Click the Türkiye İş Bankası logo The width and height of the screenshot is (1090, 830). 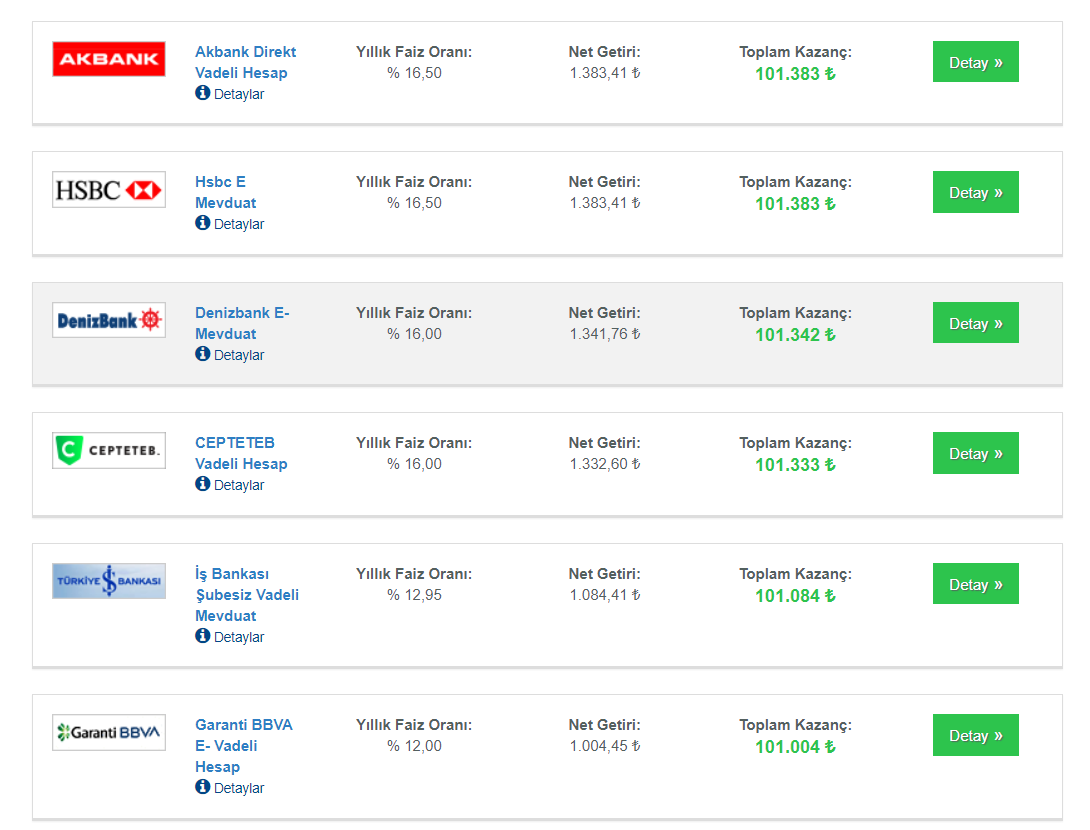[x=108, y=581]
